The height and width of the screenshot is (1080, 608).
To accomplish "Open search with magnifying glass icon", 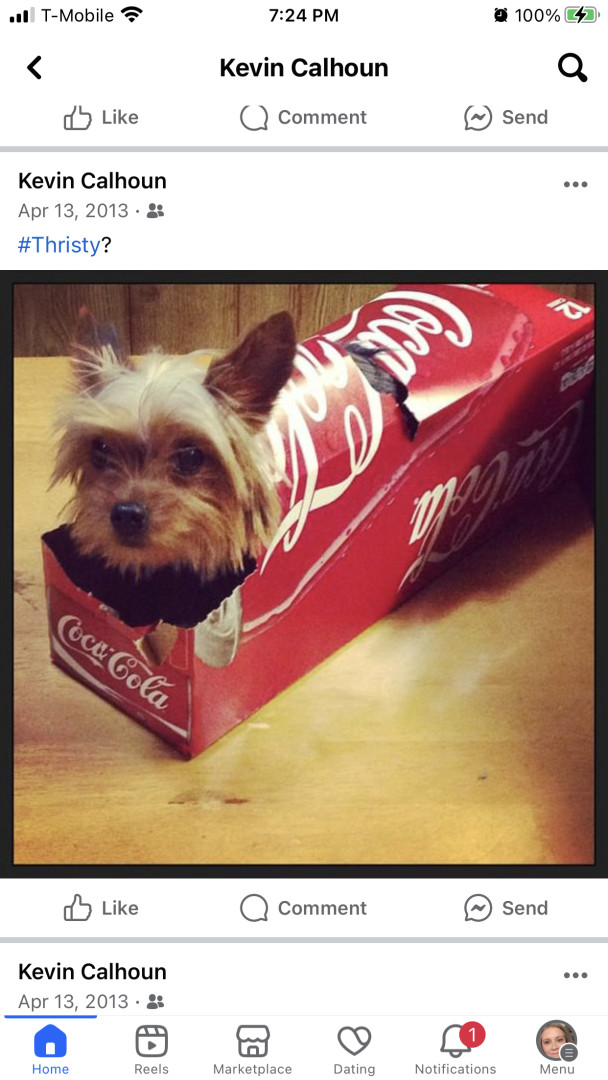I will (572, 68).
